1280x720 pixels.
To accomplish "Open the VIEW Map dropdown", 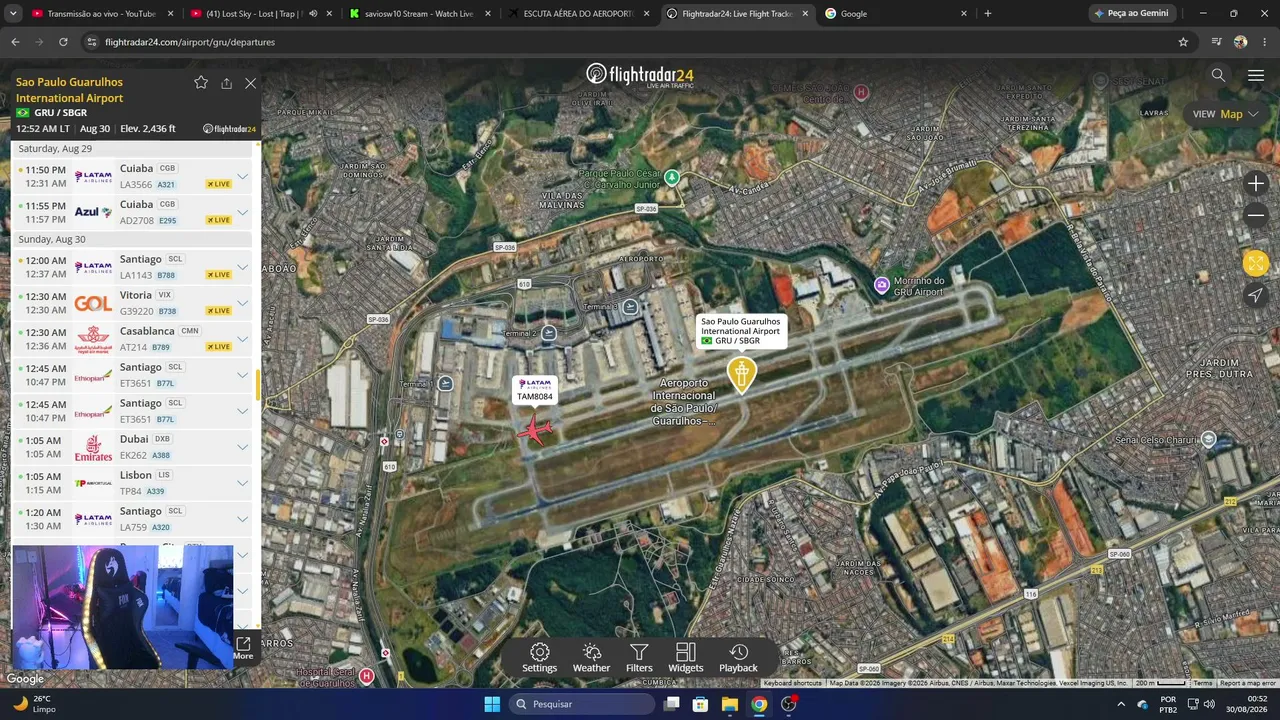I will tap(1226, 114).
